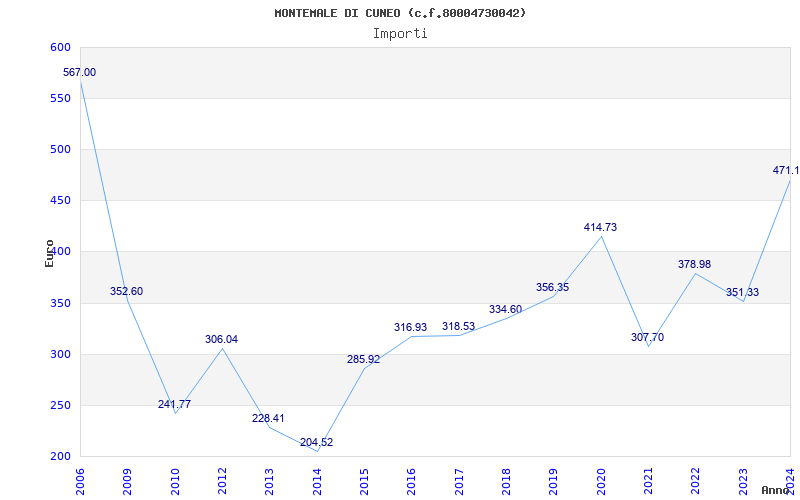Viewport: 800px width, 500px height.
Task: Click the 200 y-axis value
Action: tap(59, 456)
